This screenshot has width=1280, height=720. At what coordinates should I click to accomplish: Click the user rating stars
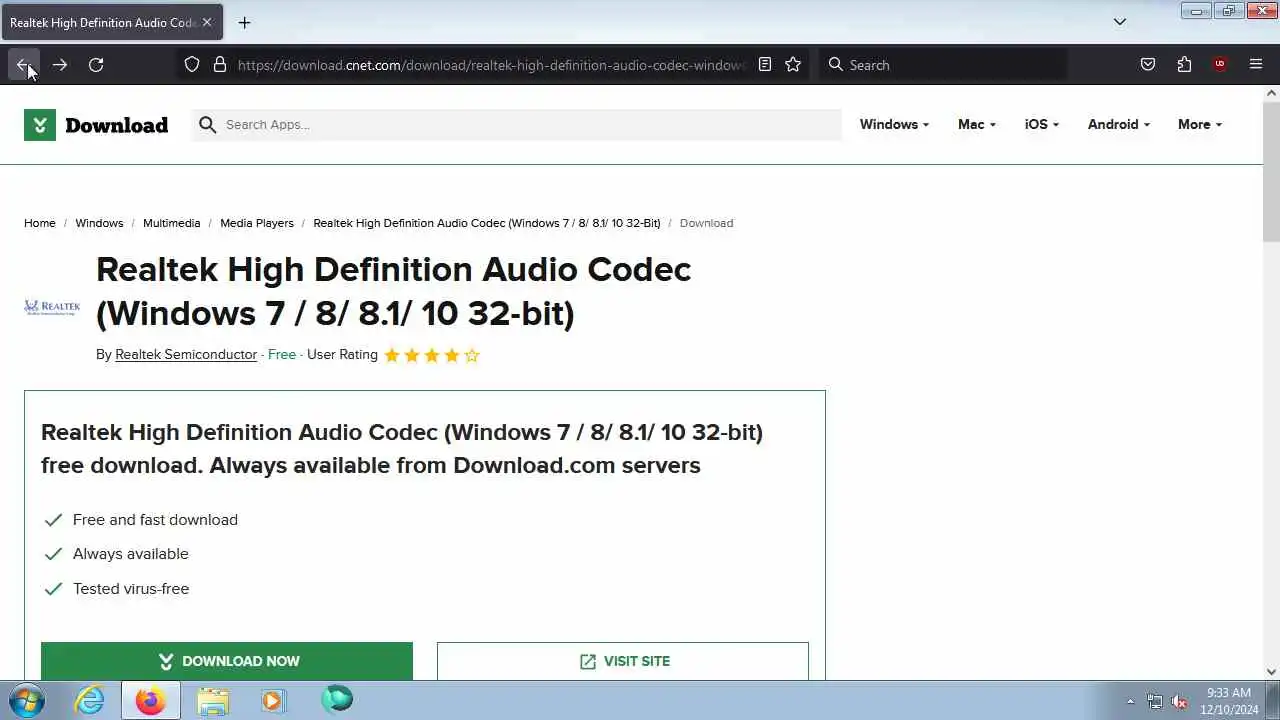(x=432, y=355)
